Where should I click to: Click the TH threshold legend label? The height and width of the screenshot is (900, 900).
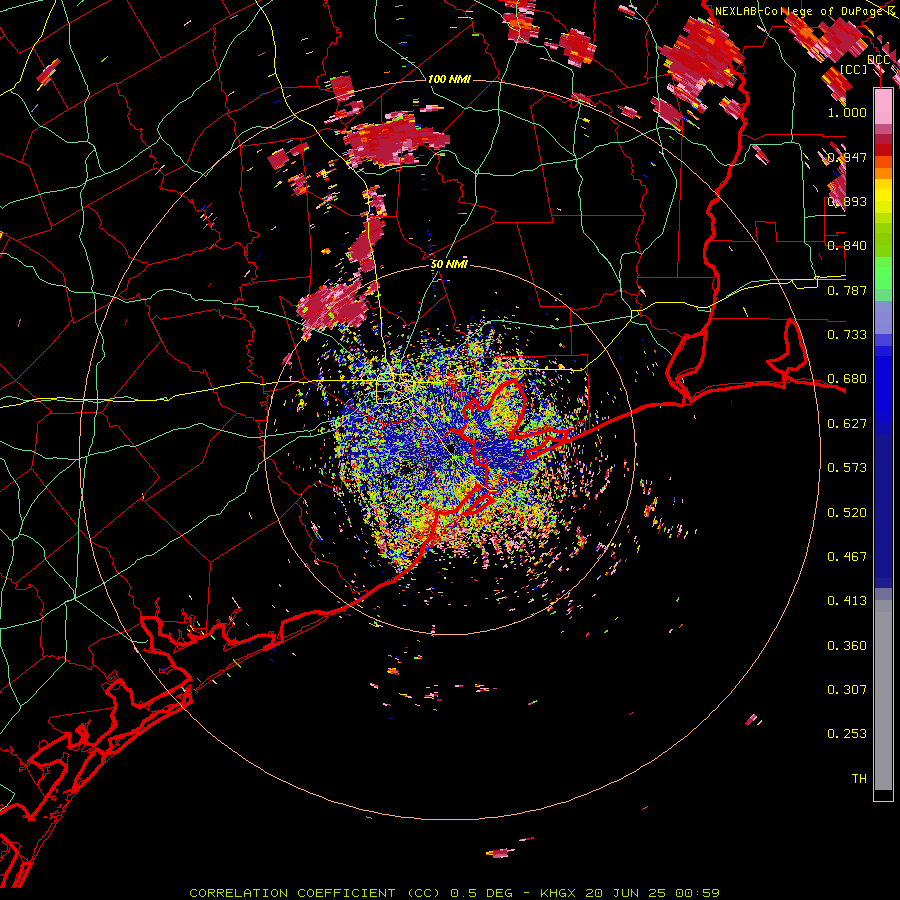pos(859,778)
